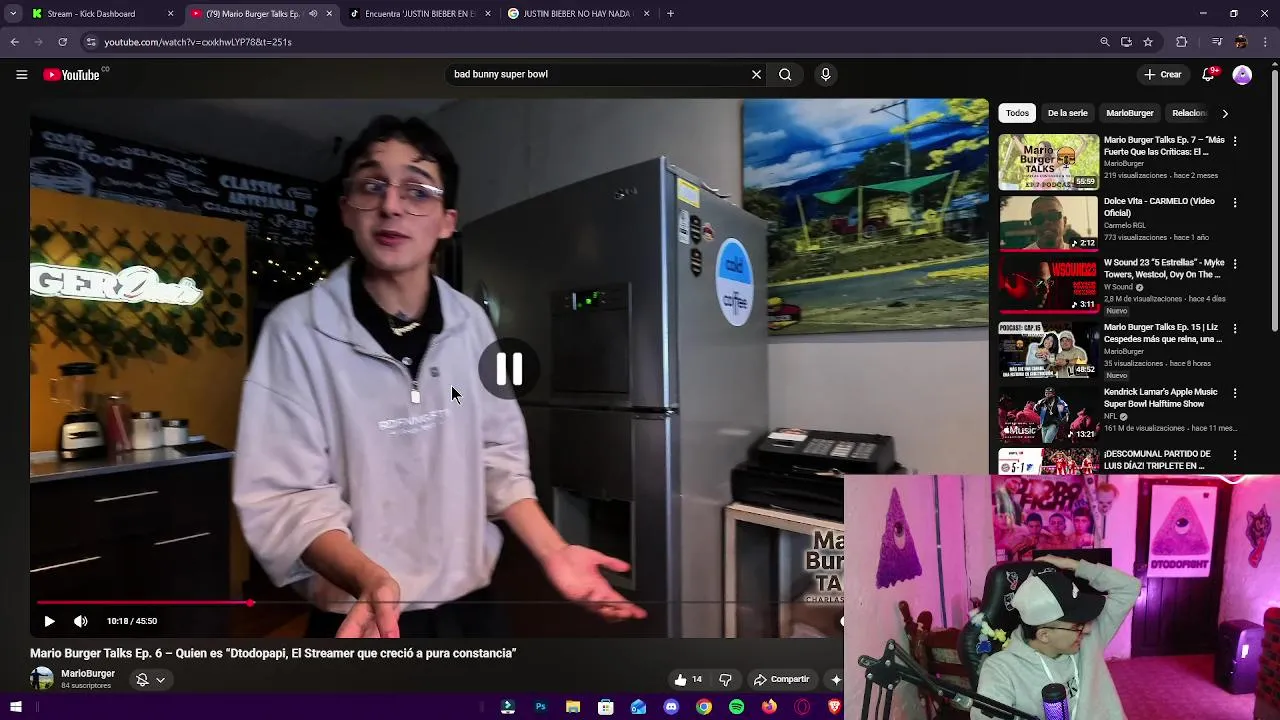The image size is (1280, 720).
Task: Open more options for Ep. 15 video
Action: coord(1234,328)
